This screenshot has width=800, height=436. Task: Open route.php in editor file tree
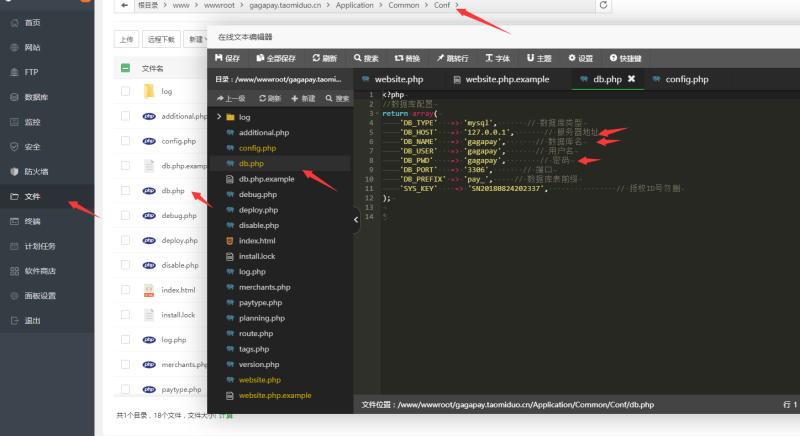tap(256, 334)
